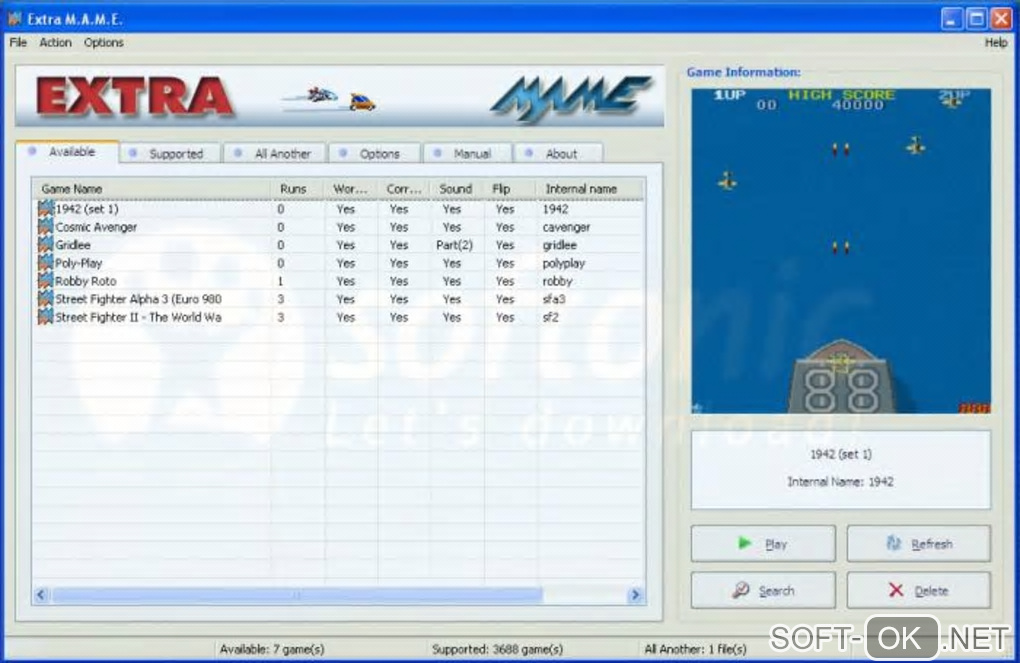Sort by Internal name column header
The image size is (1020, 663).
pyautogui.click(x=591, y=189)
